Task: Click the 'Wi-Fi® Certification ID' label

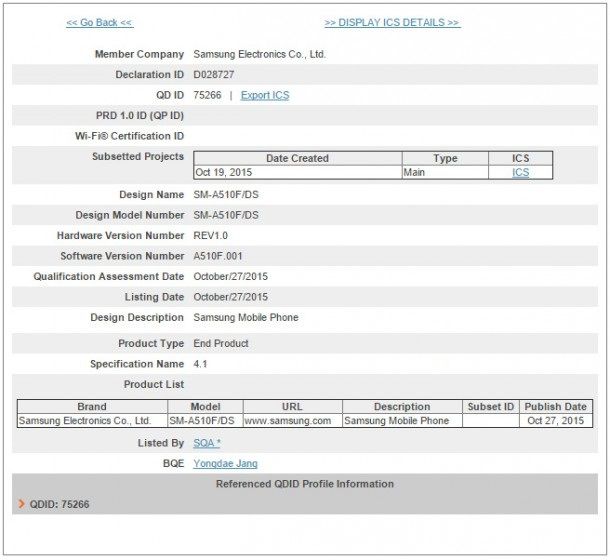Action: (x=130, y=136)
